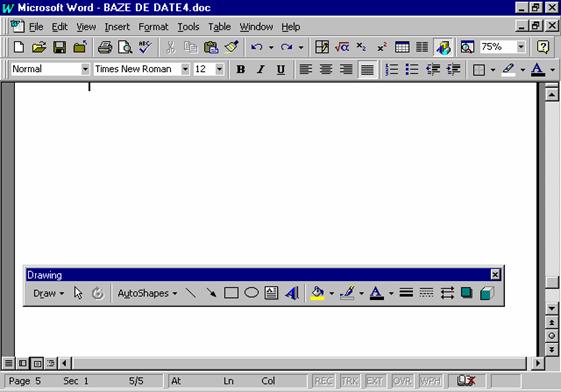This screenshot has height=392, width=561.
Task: Click the Insert Table icon
Action: coord(402,47)
